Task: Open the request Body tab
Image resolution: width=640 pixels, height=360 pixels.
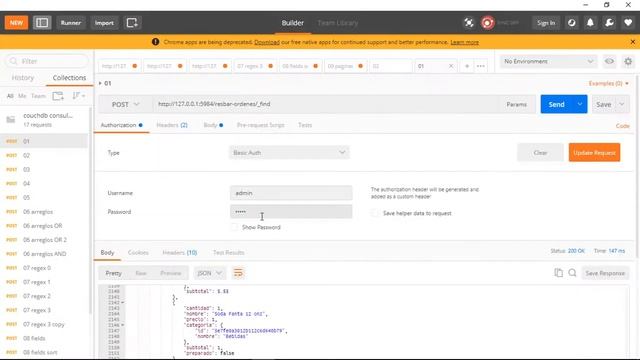Action: [213, 125]
